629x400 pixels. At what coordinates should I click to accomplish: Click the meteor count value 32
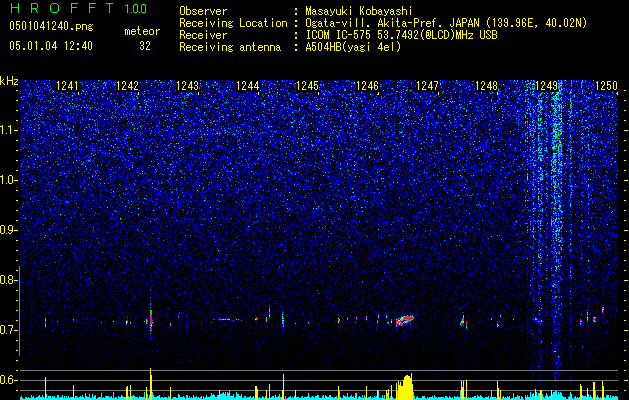[x=145, y=46]
